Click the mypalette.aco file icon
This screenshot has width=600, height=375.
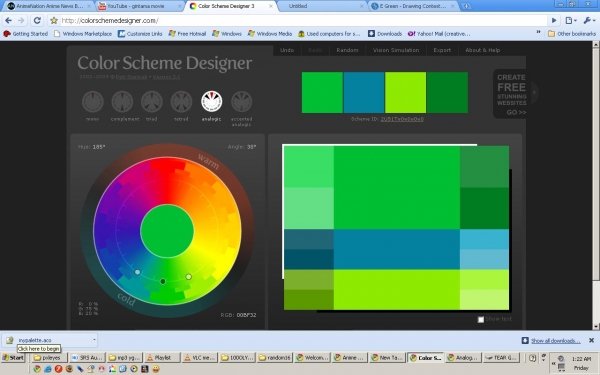click(x=10, y=340)
